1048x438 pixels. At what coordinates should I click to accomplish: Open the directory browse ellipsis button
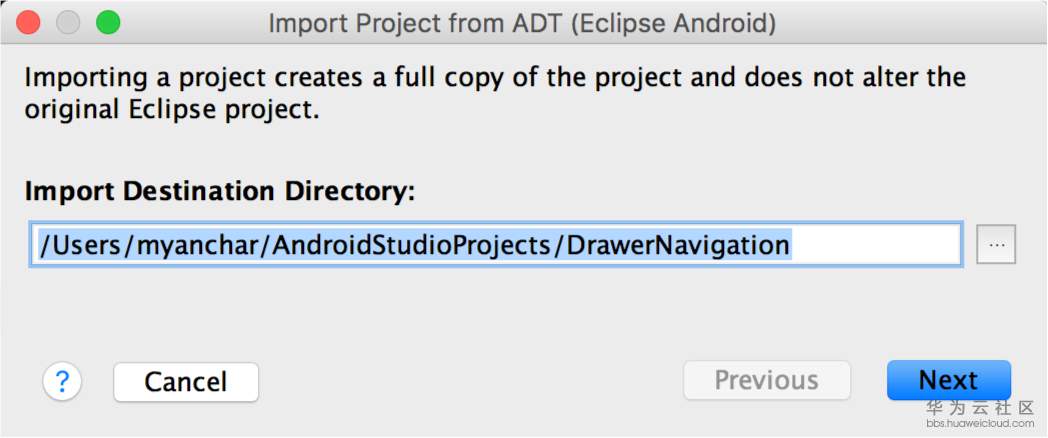tap(996, 245)
